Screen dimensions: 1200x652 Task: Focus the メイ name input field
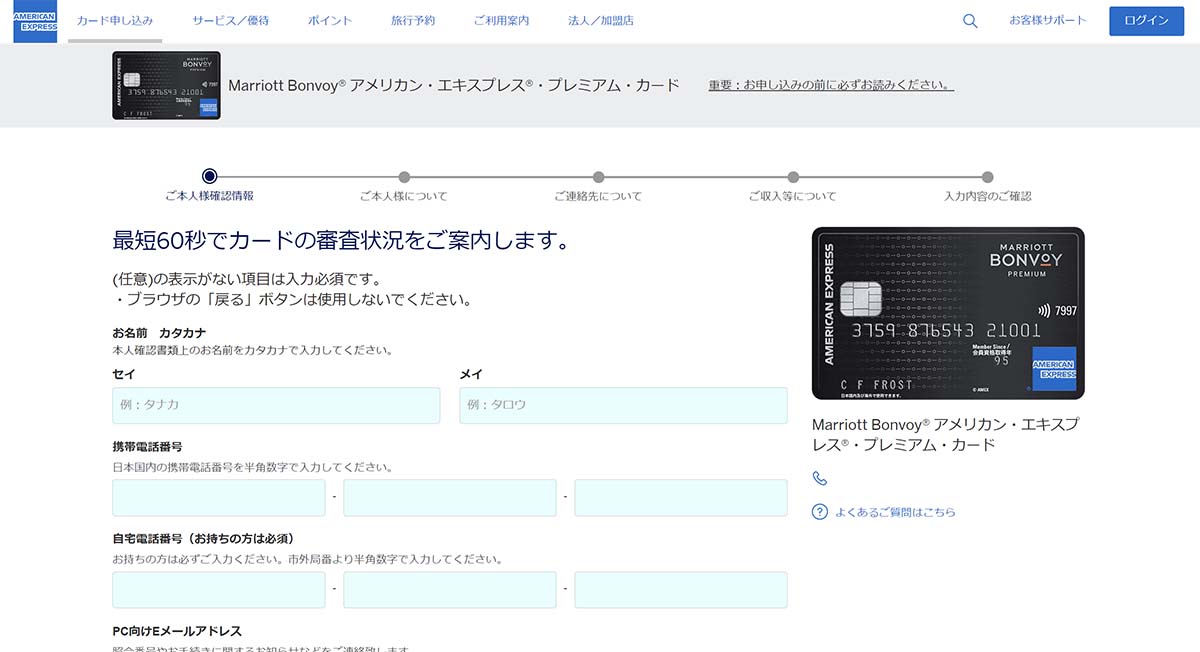623,405
